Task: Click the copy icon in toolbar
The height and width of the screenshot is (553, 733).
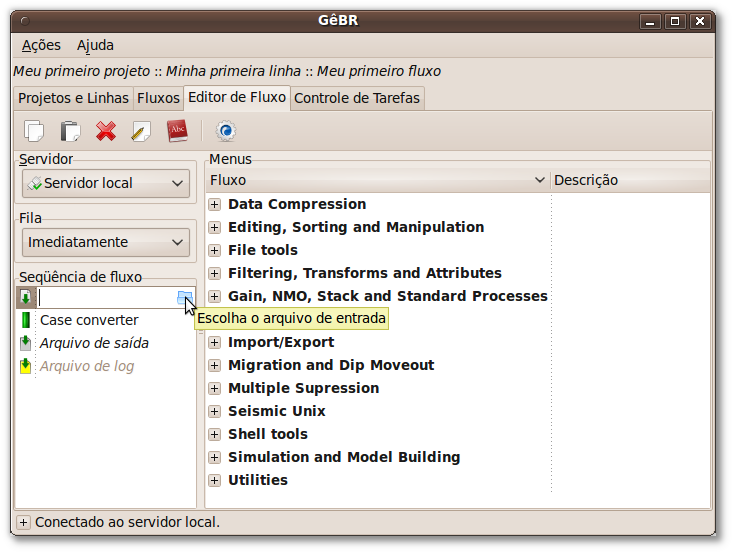Action: tap(34, 131)
